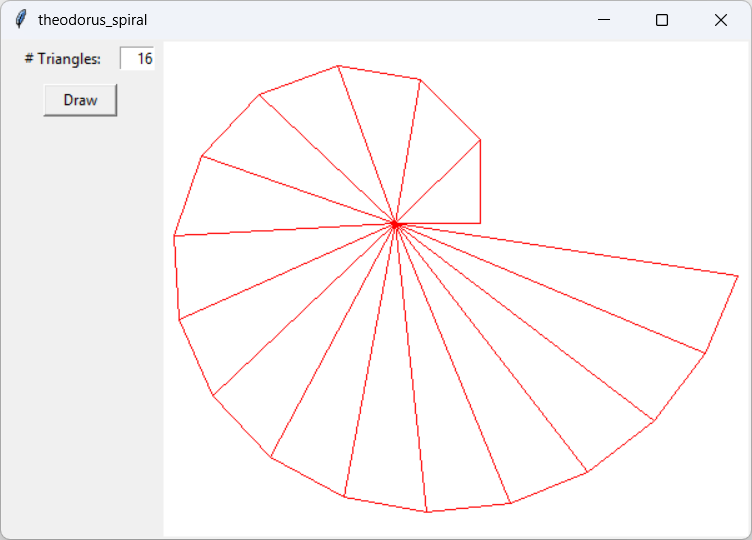
Task: Close the theodorus_spiral window
Action: click(721, 20)
